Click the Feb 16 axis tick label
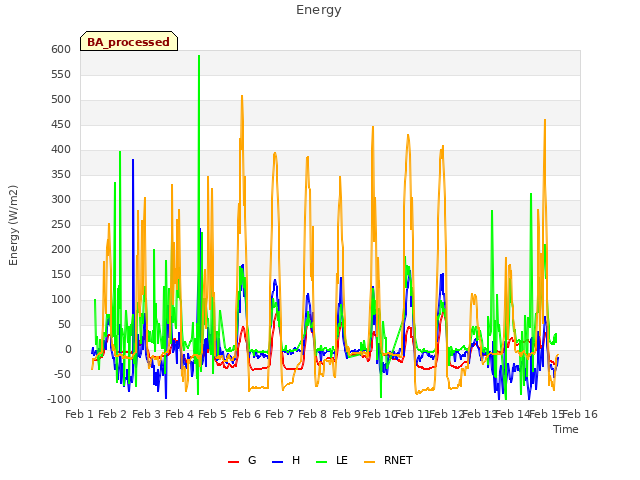The height and width of the screenshot is (480, 640). click(580, 414)
